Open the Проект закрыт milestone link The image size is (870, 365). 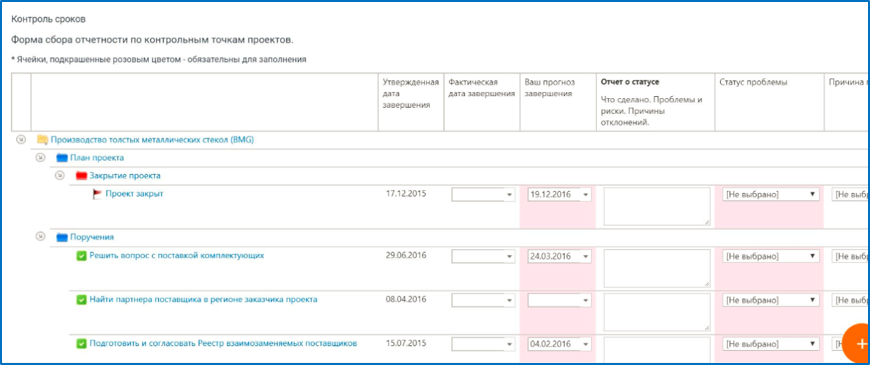pos(134,194)
